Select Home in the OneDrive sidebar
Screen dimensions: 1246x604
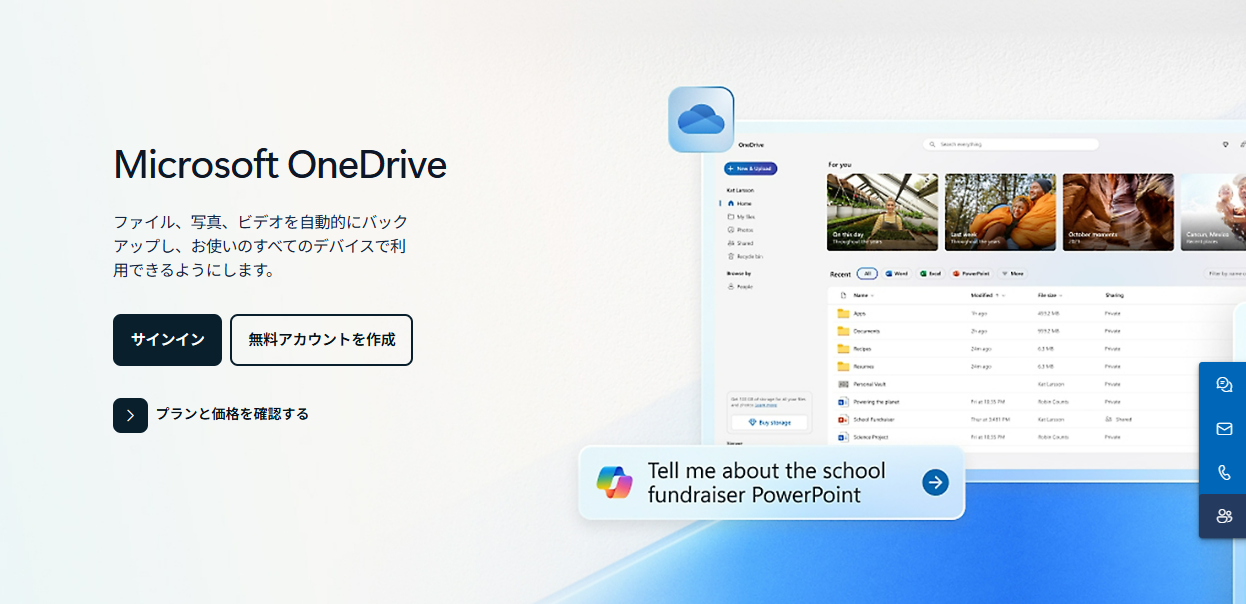tap(744, 203)
